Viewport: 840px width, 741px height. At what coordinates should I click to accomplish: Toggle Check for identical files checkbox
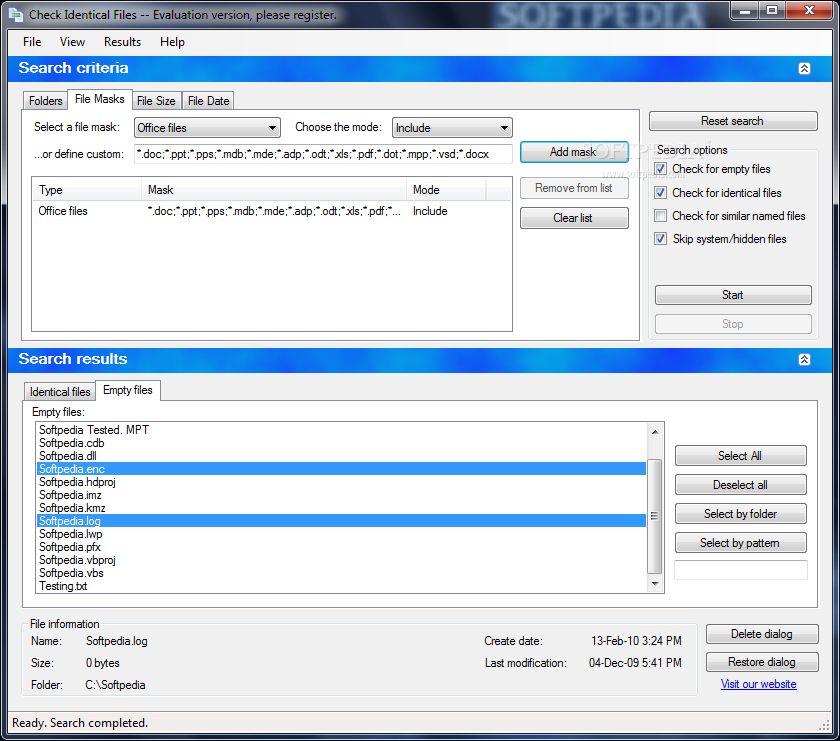pos(661,192)
